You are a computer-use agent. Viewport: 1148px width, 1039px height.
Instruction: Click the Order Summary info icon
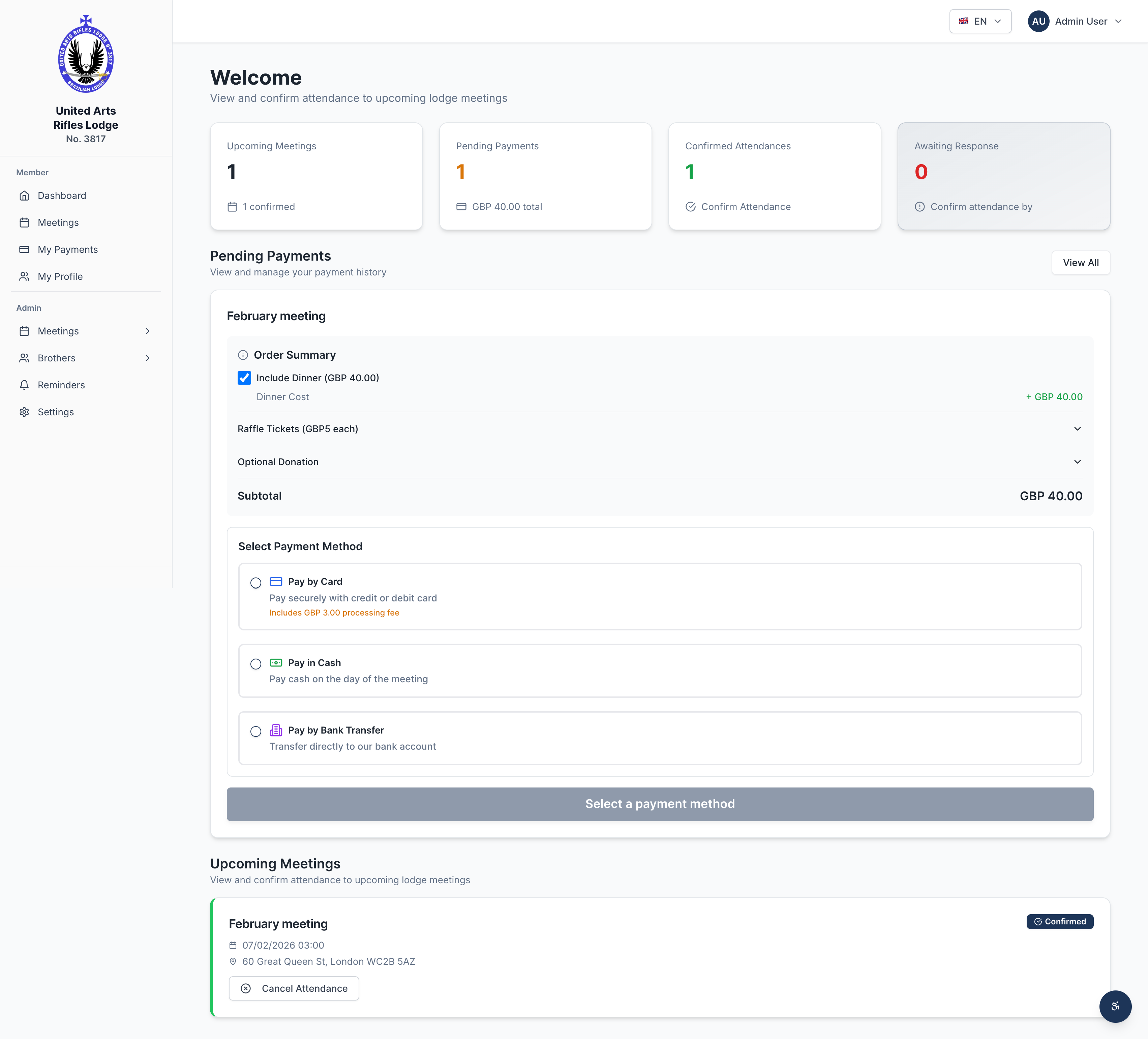click(x=243, y=355)
